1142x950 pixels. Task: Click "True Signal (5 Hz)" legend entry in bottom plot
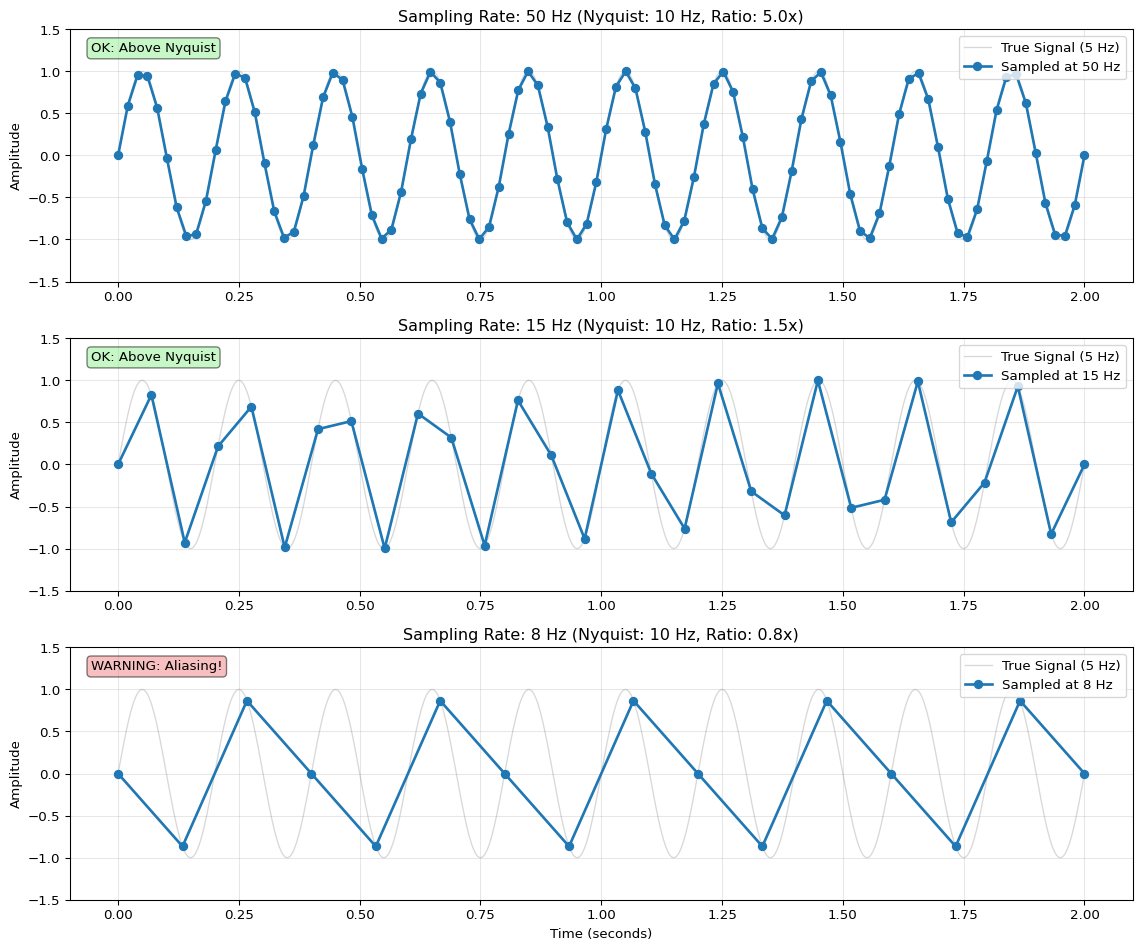(1060, 666)
